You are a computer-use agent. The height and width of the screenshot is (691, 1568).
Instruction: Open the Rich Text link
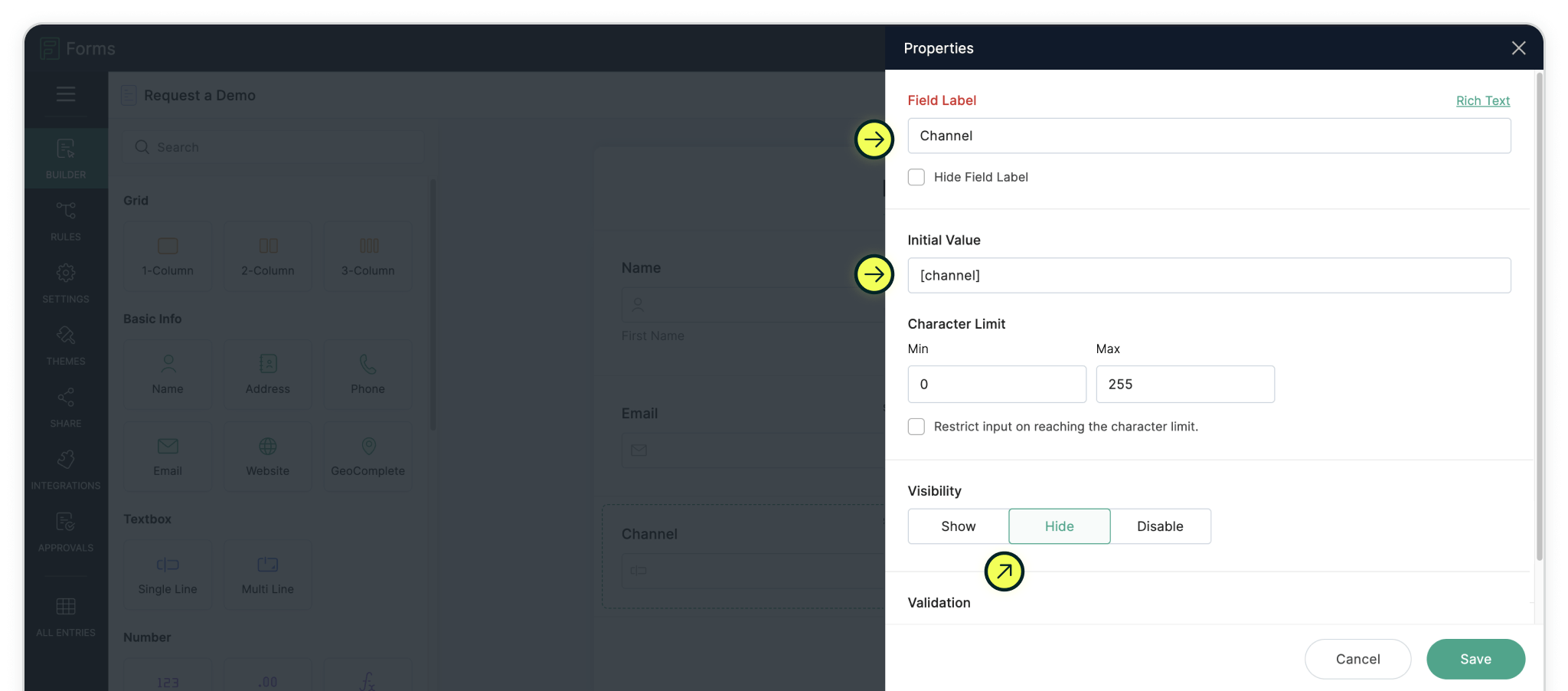click(1483, 100)
